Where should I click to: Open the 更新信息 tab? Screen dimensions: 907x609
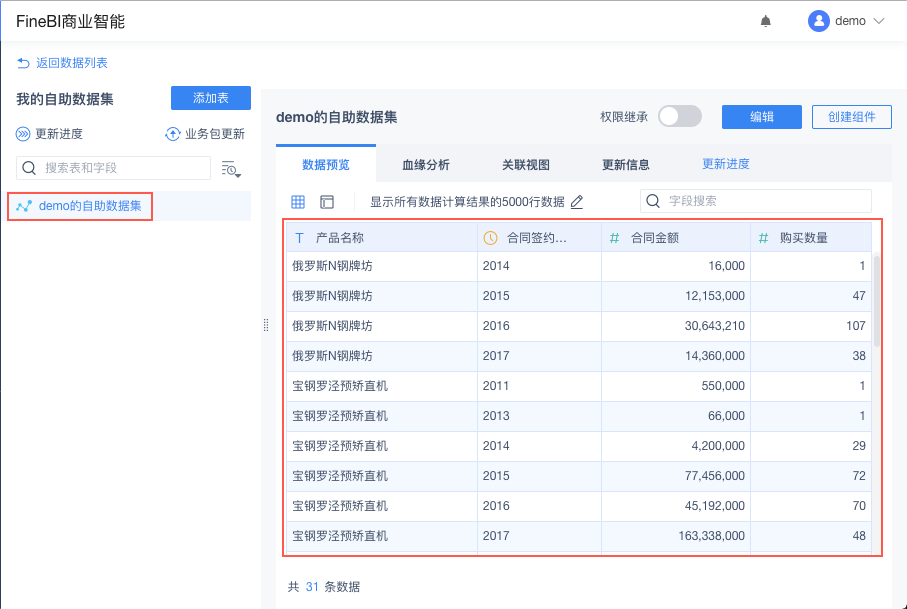(x=625, y=165)
